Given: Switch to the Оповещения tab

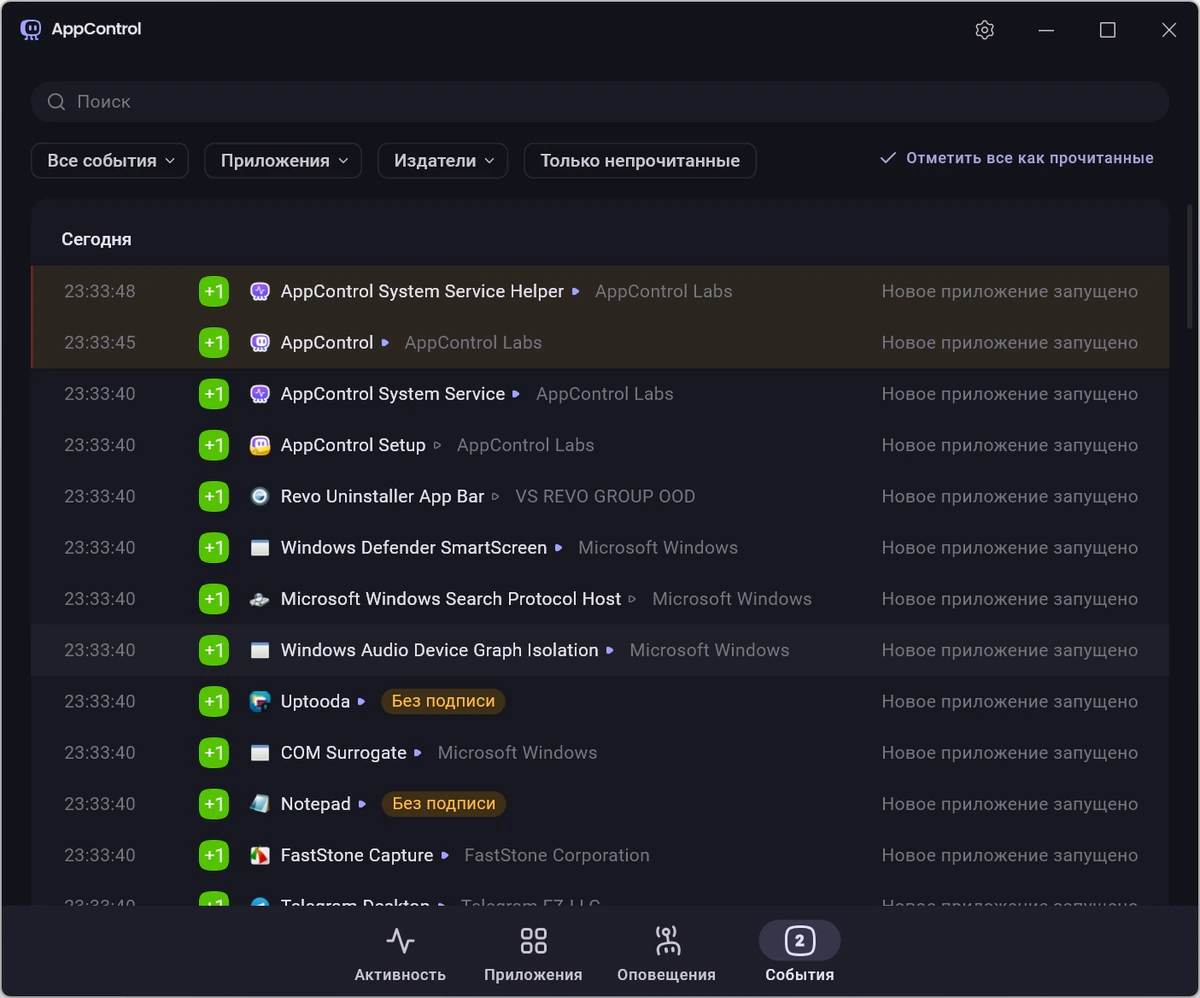Looking at the screenshot, I should pyautogui.click(x=666, y=951).
